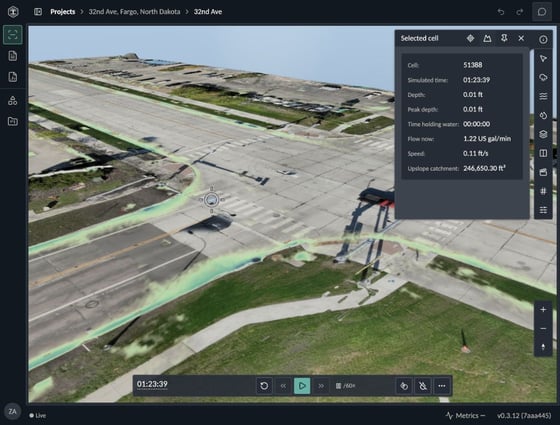Click the ZA user avatar
Screen dimensions: 560x425
tap(12, 412)
